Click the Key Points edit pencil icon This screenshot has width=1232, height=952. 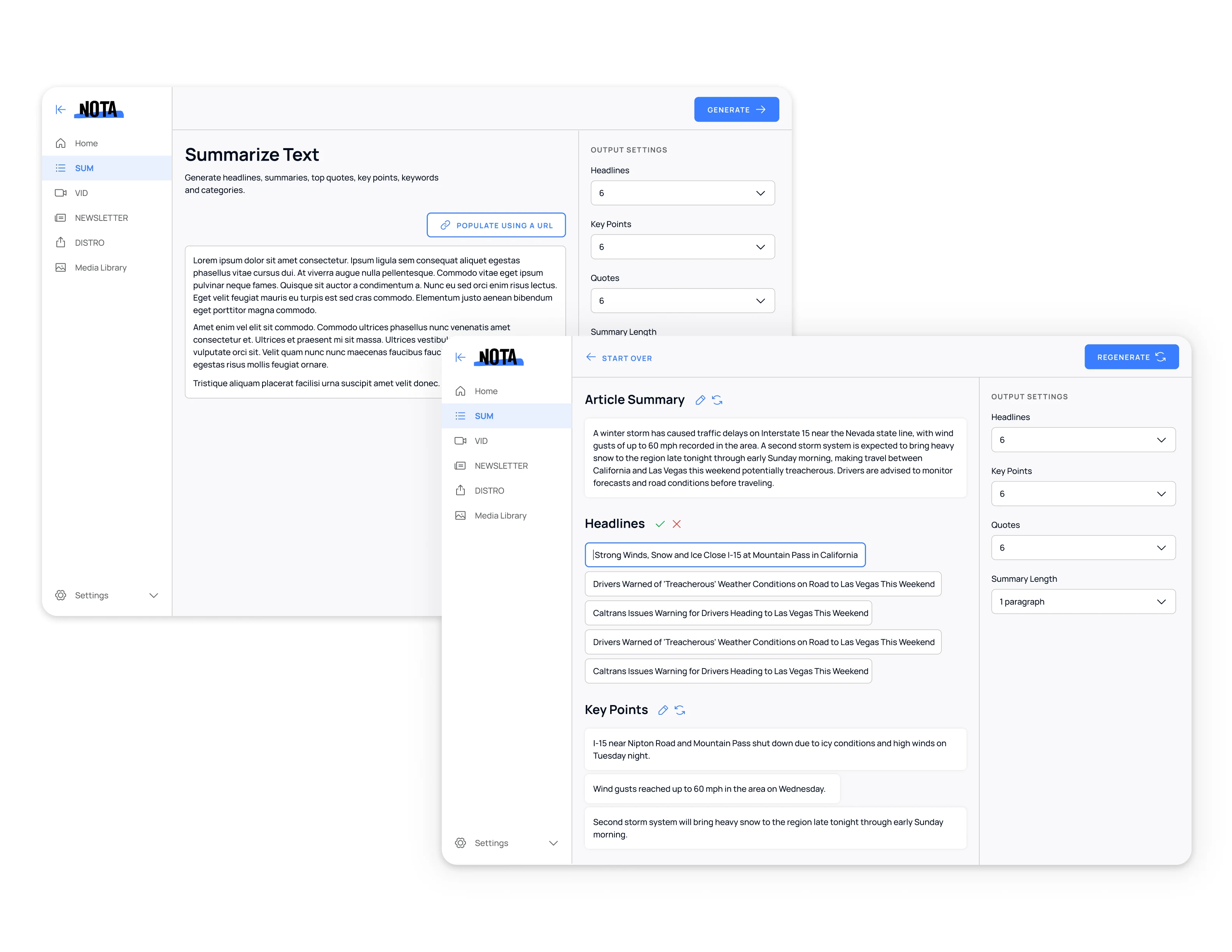coord(663,710)
